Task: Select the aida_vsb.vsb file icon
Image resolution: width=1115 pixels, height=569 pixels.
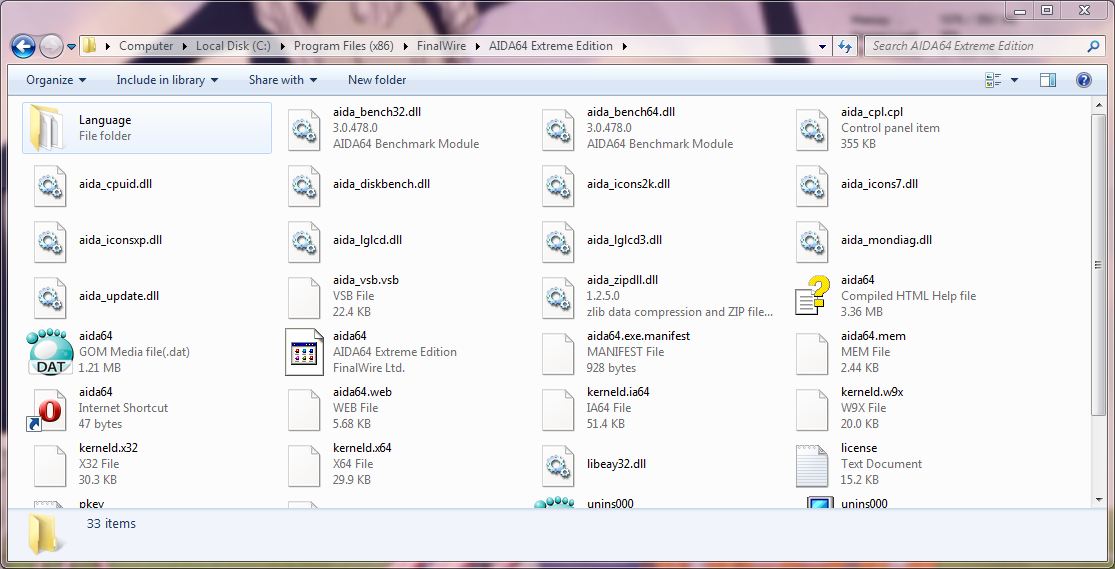Action: coord(304,297)
